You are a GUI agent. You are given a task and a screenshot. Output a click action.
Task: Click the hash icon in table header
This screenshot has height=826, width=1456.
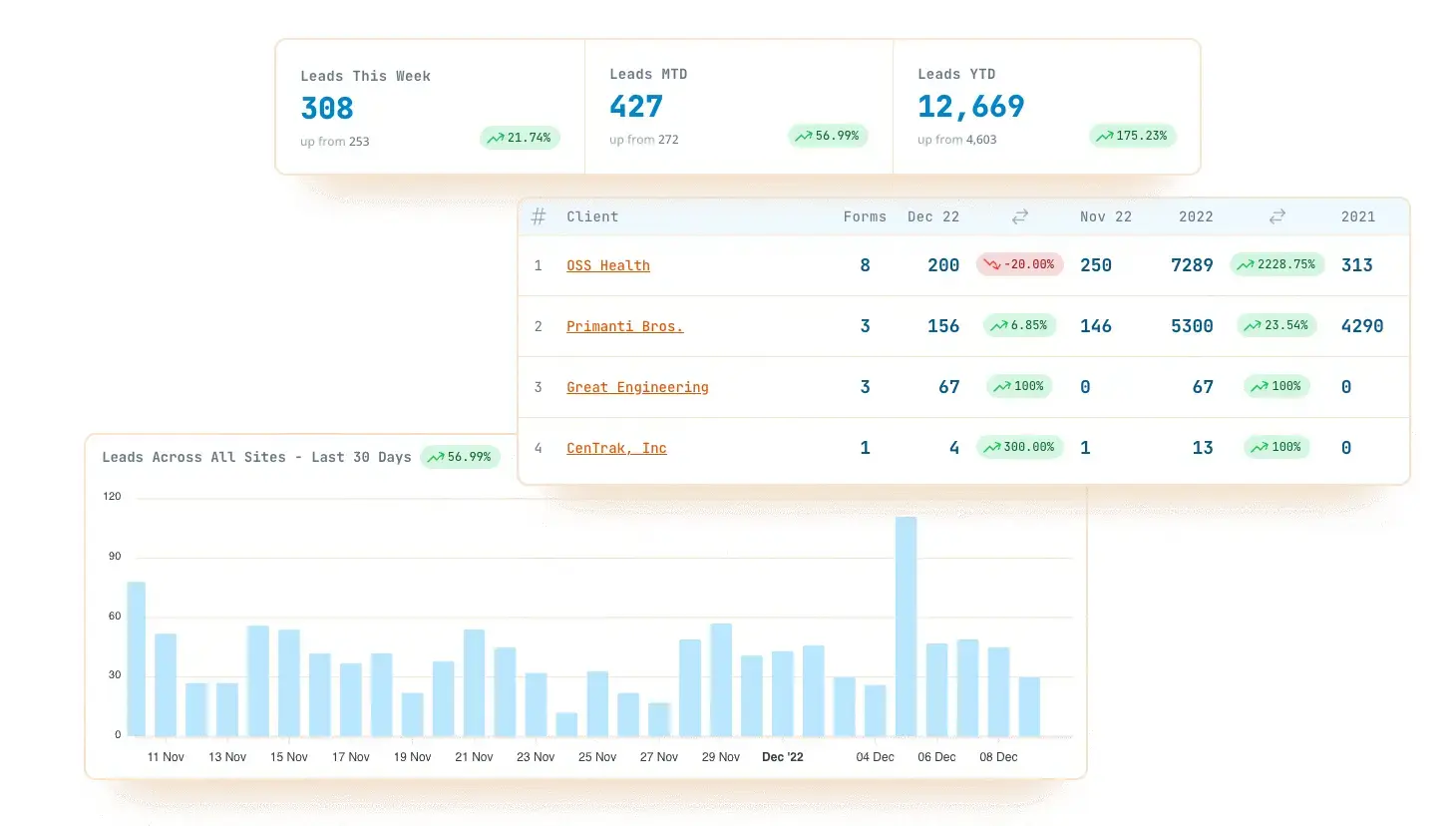coord(539,216)
